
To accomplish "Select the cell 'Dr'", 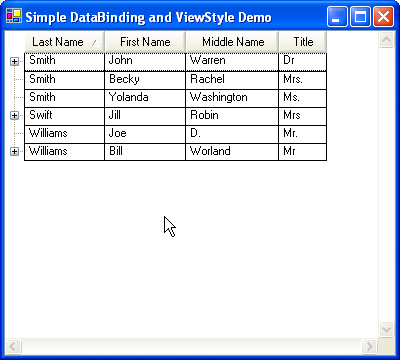I will 303,62.
